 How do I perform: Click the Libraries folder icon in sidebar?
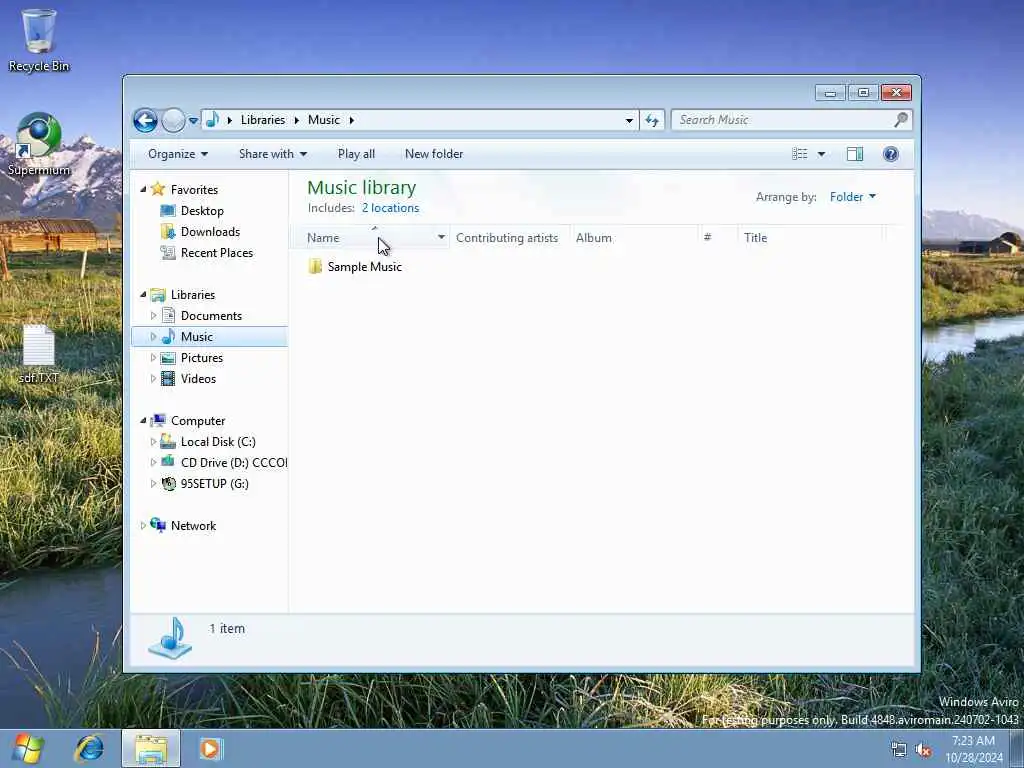157,295
